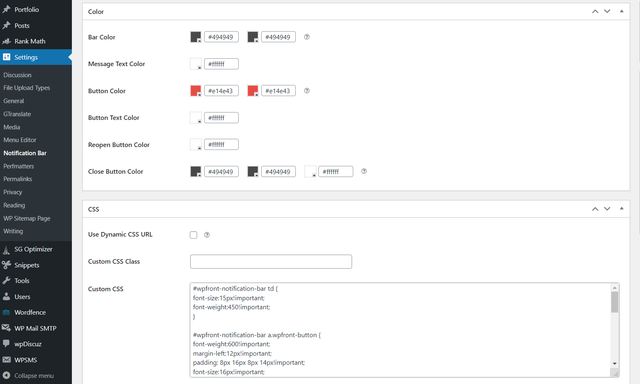Screen dimensions: 640x384
Task: Go to WP Sitemap Page settings
Action: [x=27, y=218]
